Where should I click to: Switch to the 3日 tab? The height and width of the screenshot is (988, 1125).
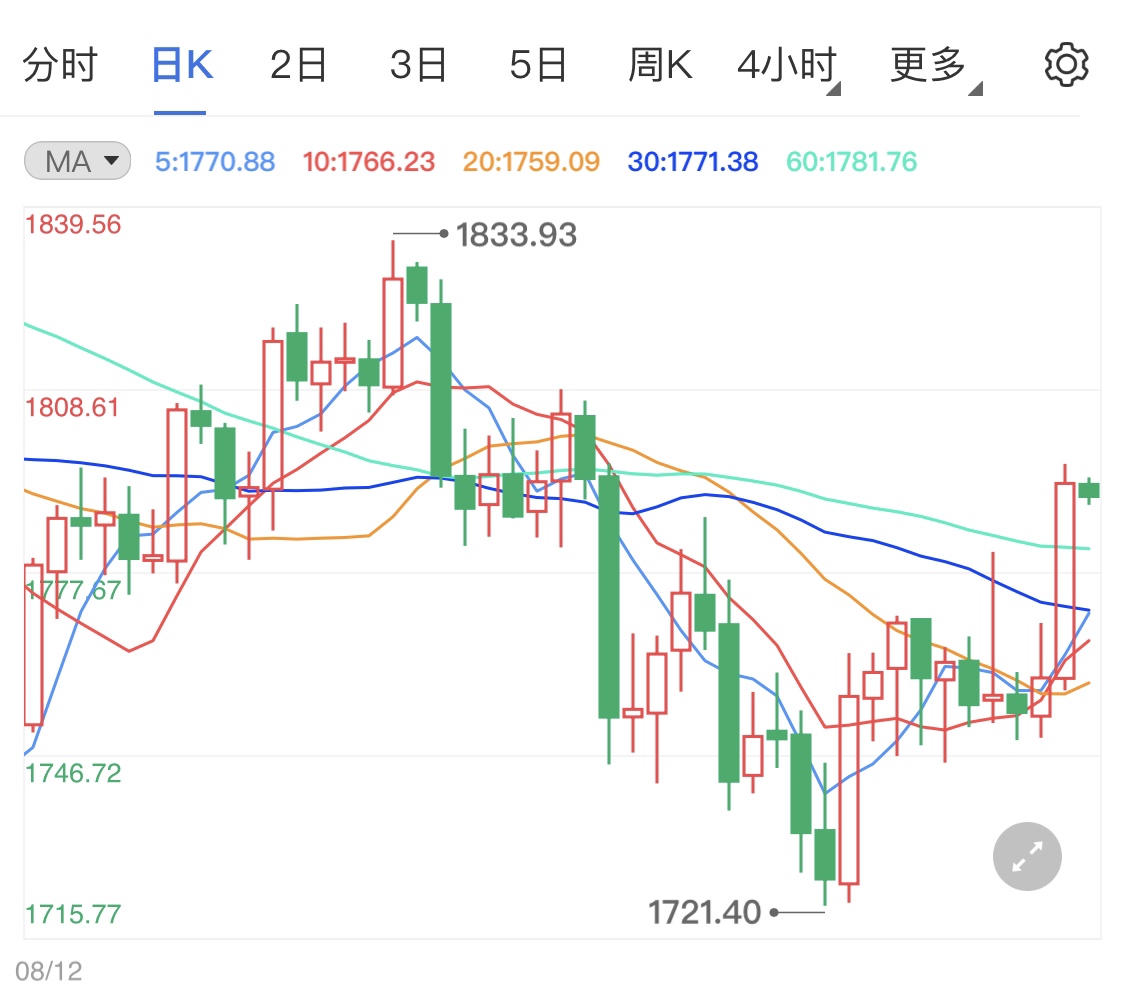click(418, 65)
